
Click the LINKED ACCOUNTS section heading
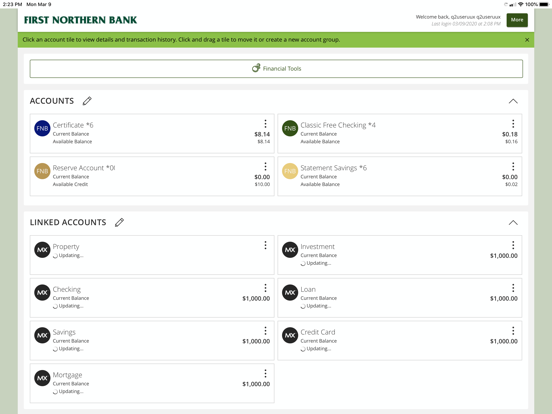pyautogui.click(x=68, y=222)
